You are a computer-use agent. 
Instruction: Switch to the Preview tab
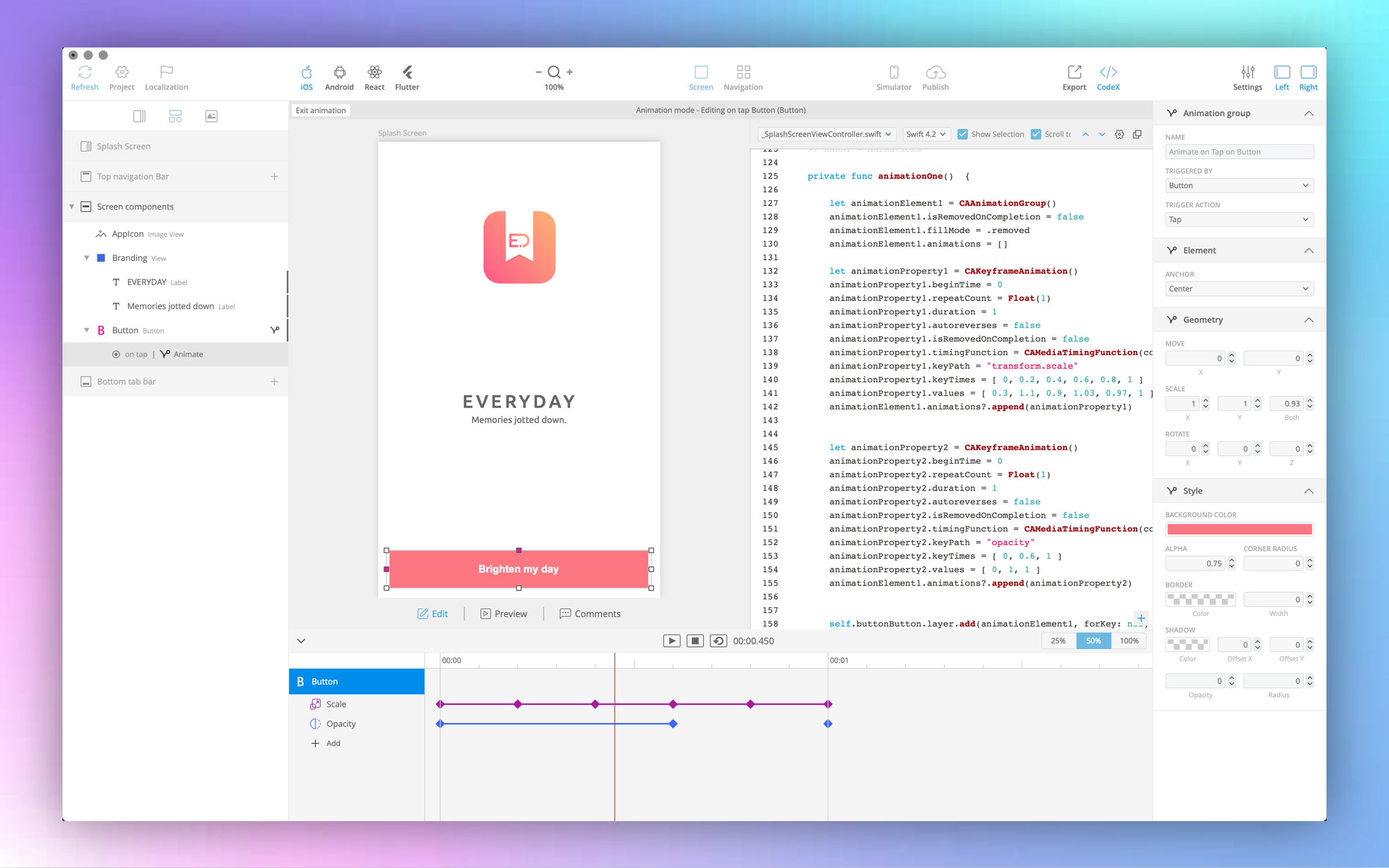coord(504,614)
